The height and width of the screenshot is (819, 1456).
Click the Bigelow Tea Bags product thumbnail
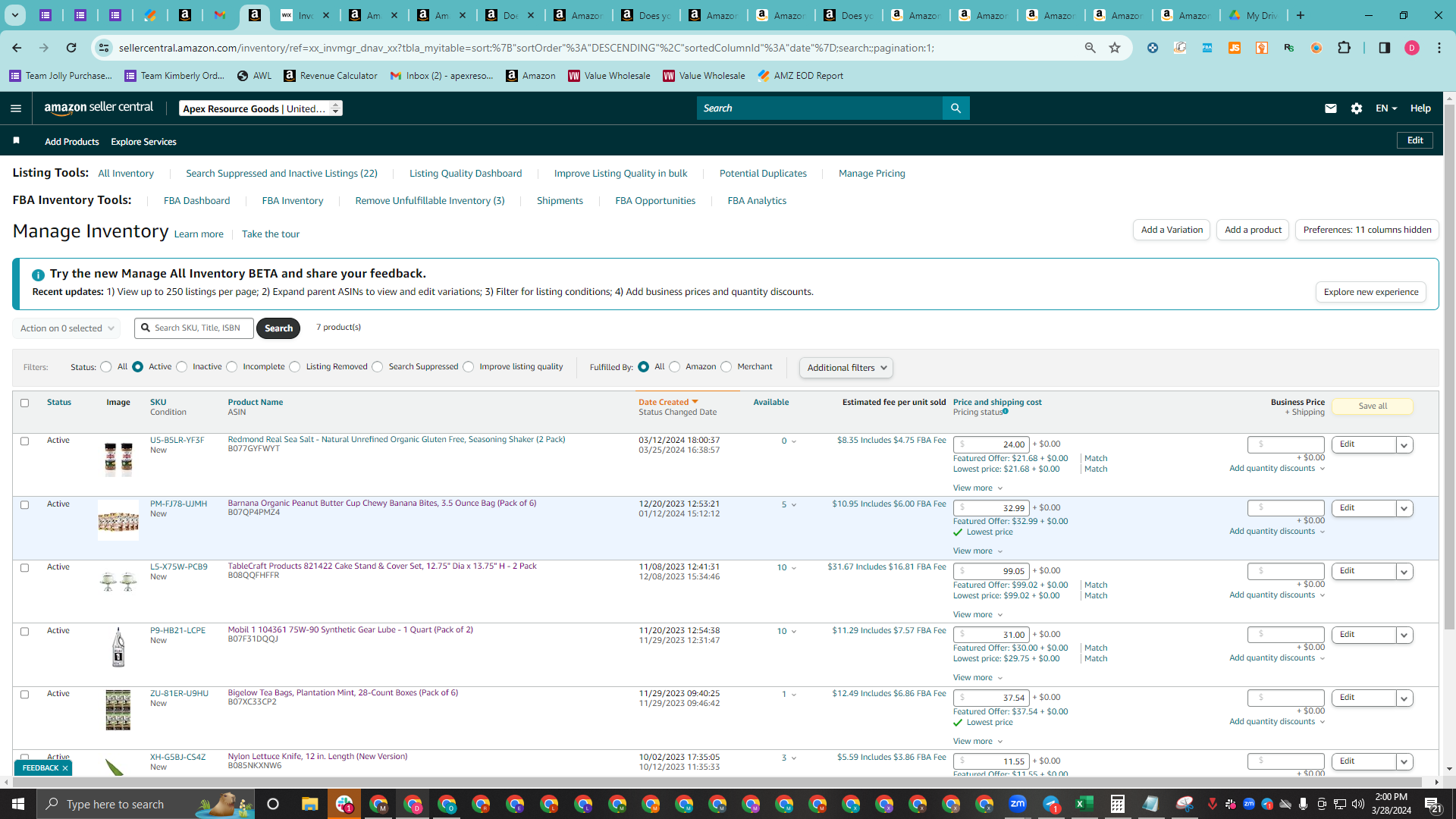pyautogui.click(x=118, y=710)
